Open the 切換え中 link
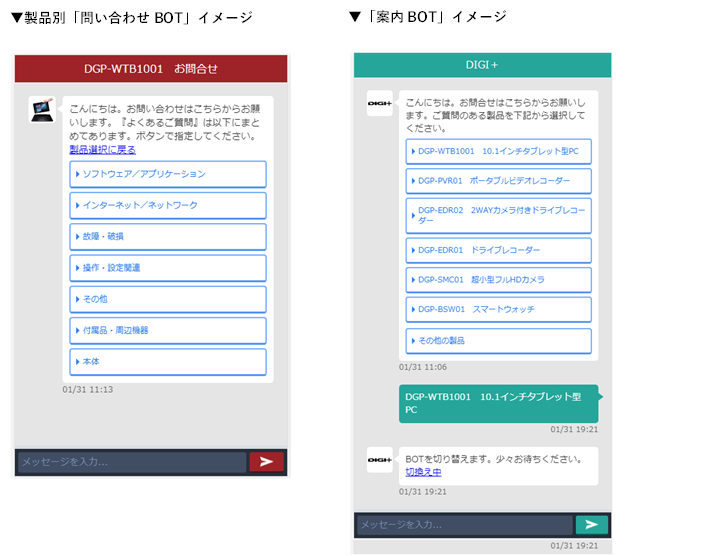Viewport: 710px width, 556px height. pyautogui.click(x=423, y=472)
